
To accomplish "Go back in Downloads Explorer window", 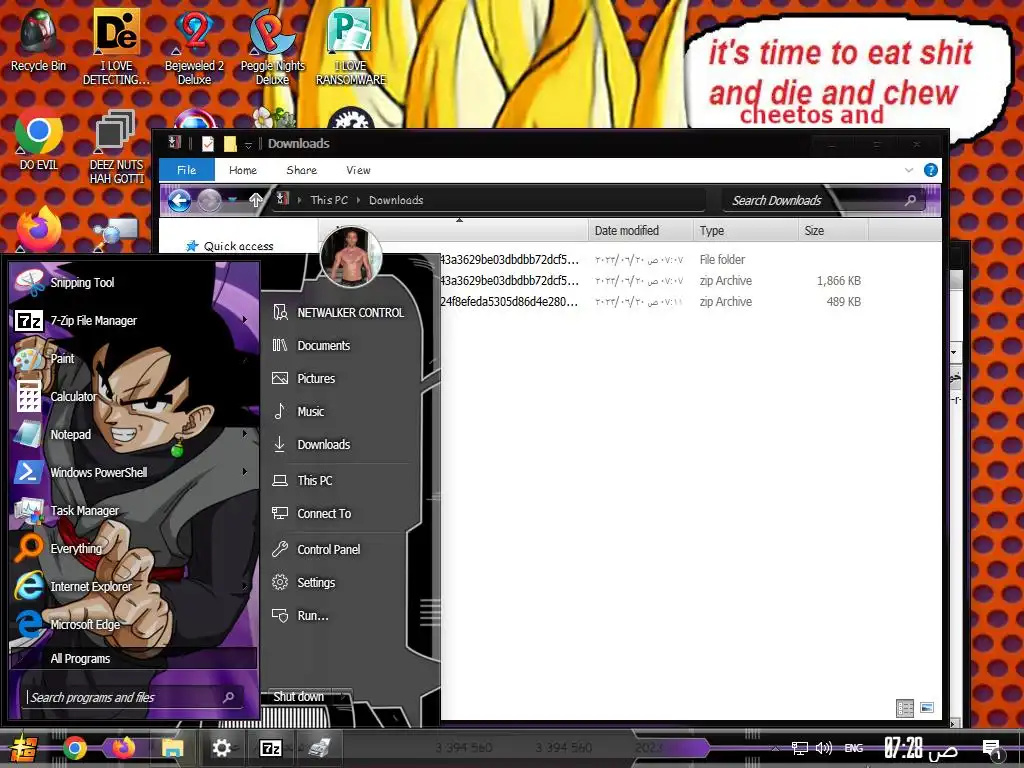I will pos(179,200).
